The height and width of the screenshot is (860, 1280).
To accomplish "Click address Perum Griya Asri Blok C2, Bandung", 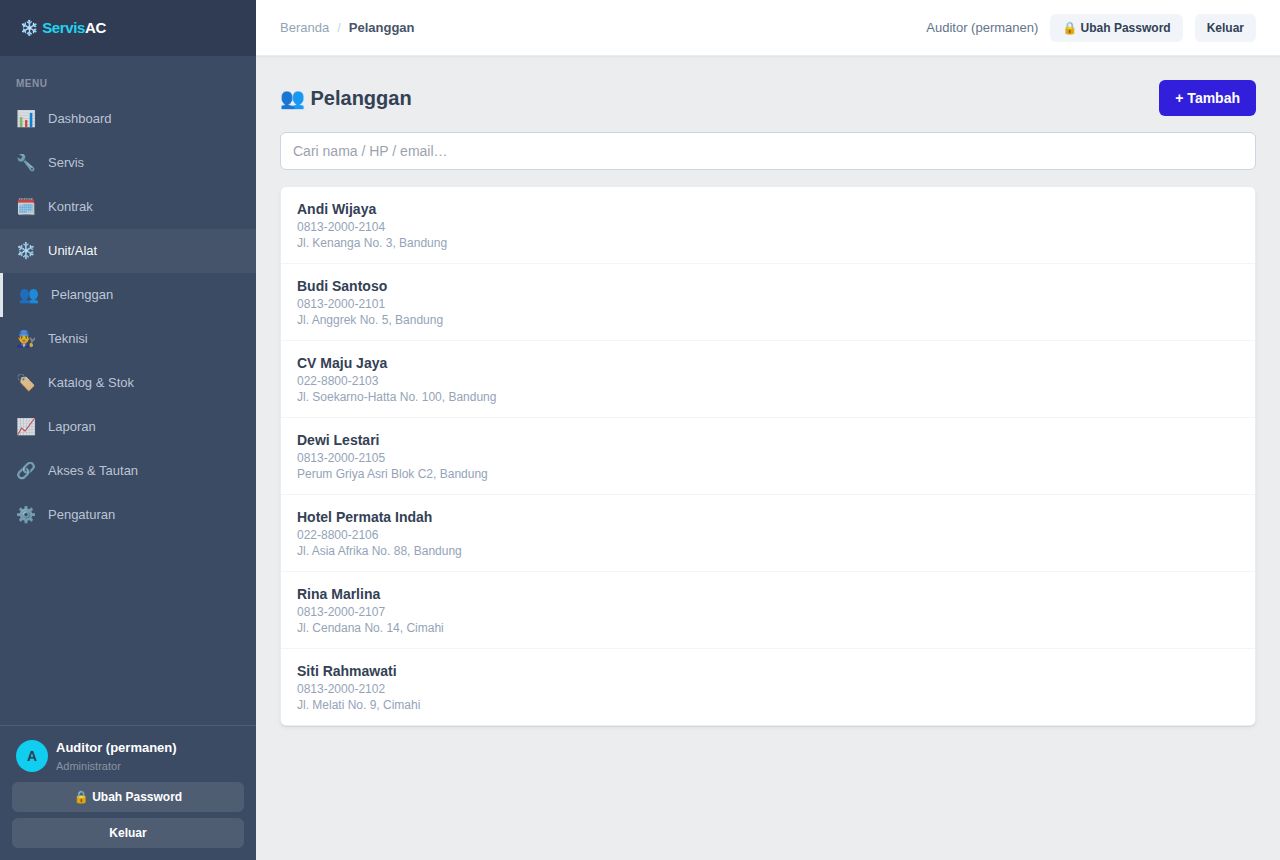I will (392, 474).
